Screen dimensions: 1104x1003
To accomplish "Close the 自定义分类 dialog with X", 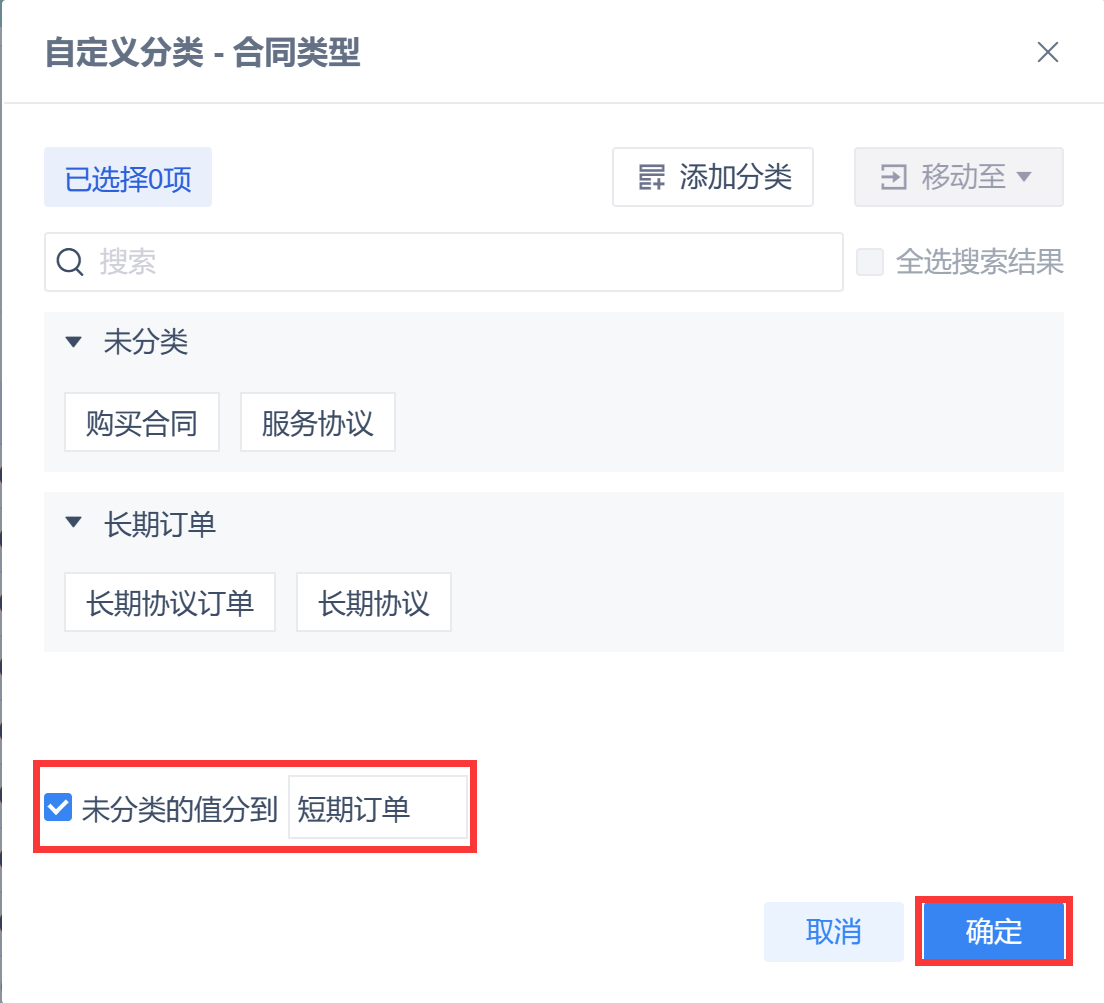I will [x=1047, y=53].
